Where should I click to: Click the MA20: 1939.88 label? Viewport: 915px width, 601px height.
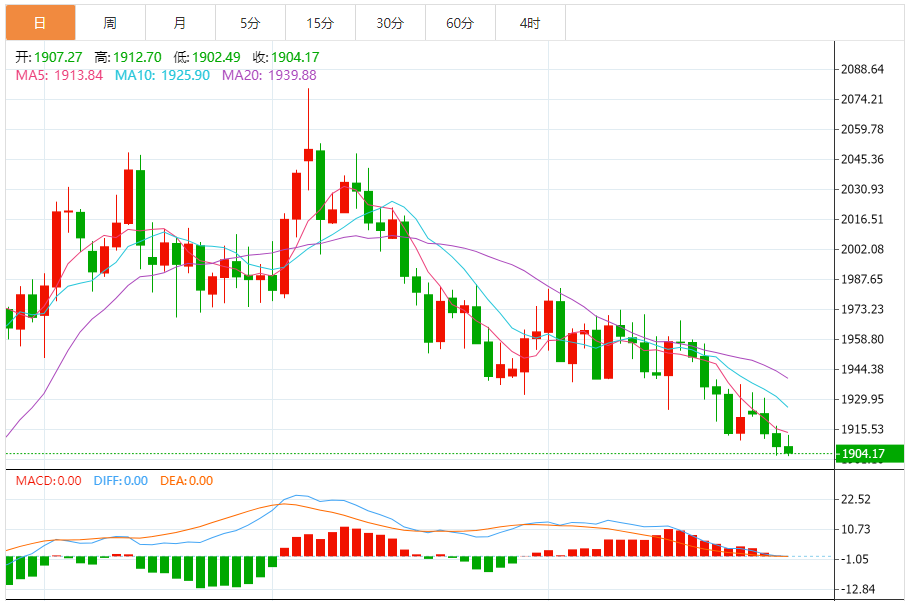tap(269, 75)
